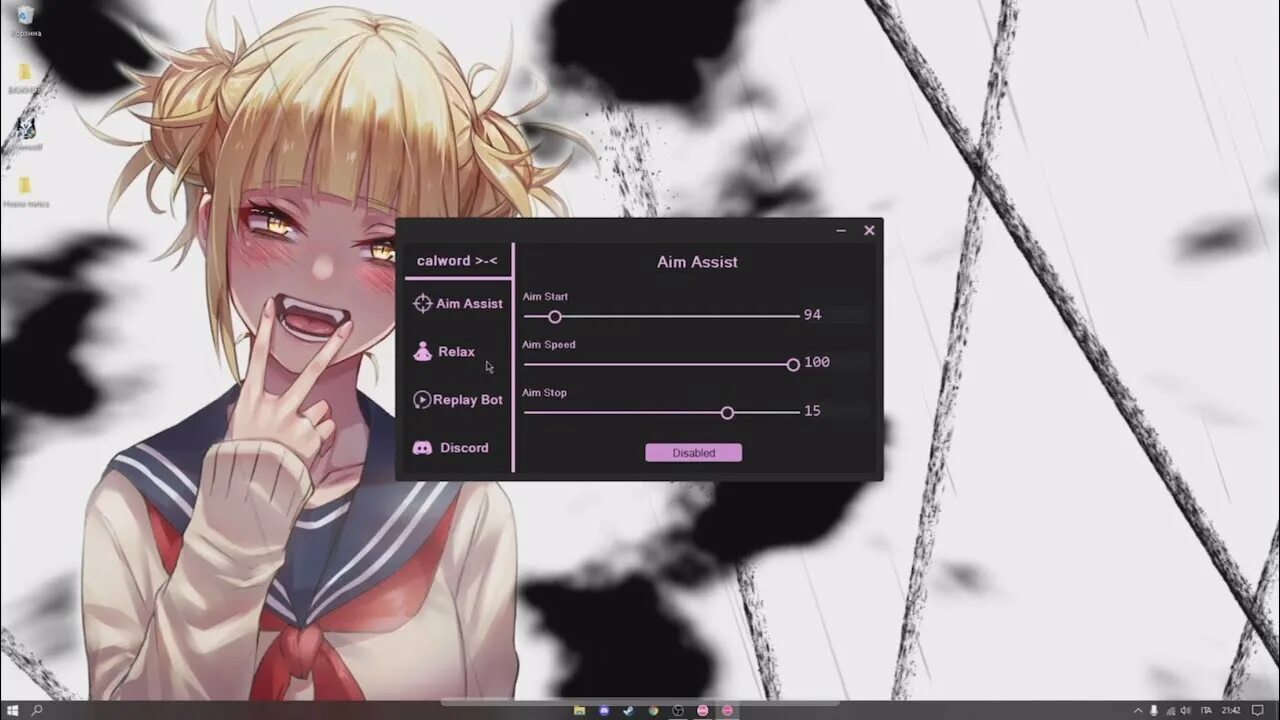The image size is (1280, 720).
Task: Open the Discord link in the sidebar
Action: [451, 447]
